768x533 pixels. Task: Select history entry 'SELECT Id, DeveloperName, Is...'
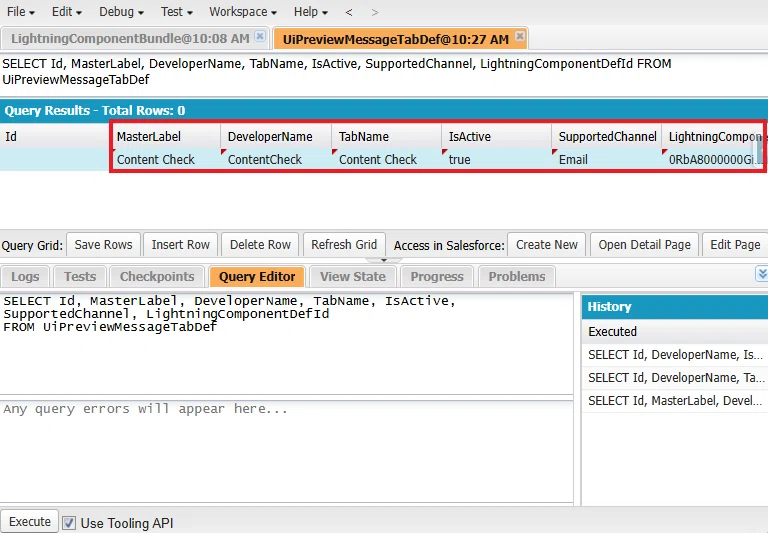675,355
